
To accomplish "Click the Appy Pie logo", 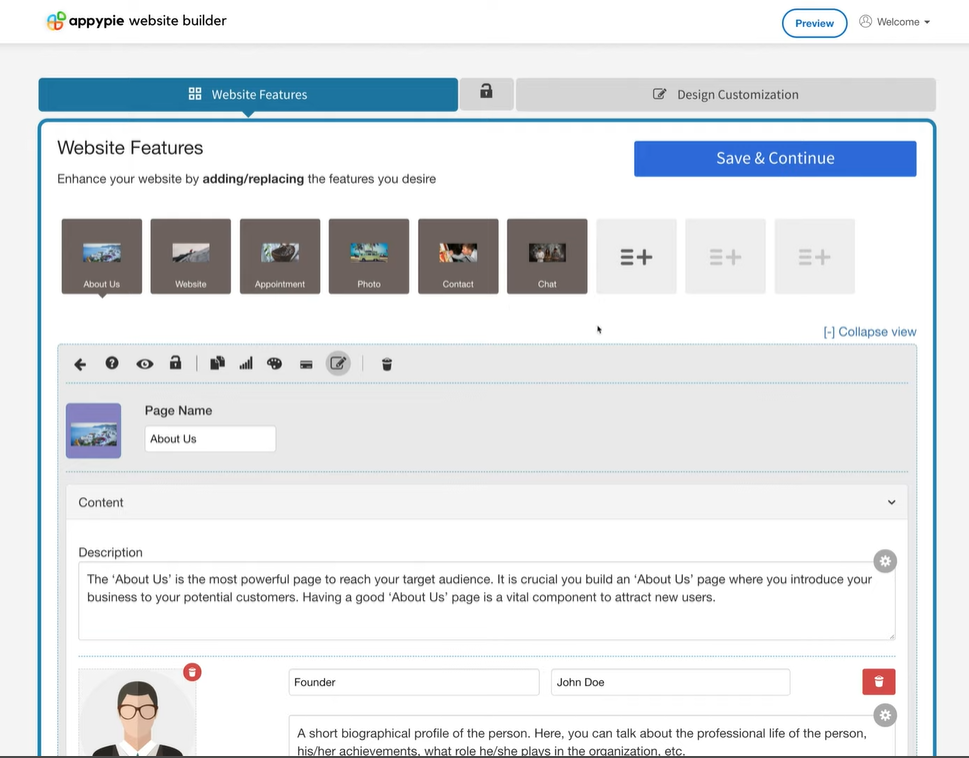I will [x=137, y=20].
